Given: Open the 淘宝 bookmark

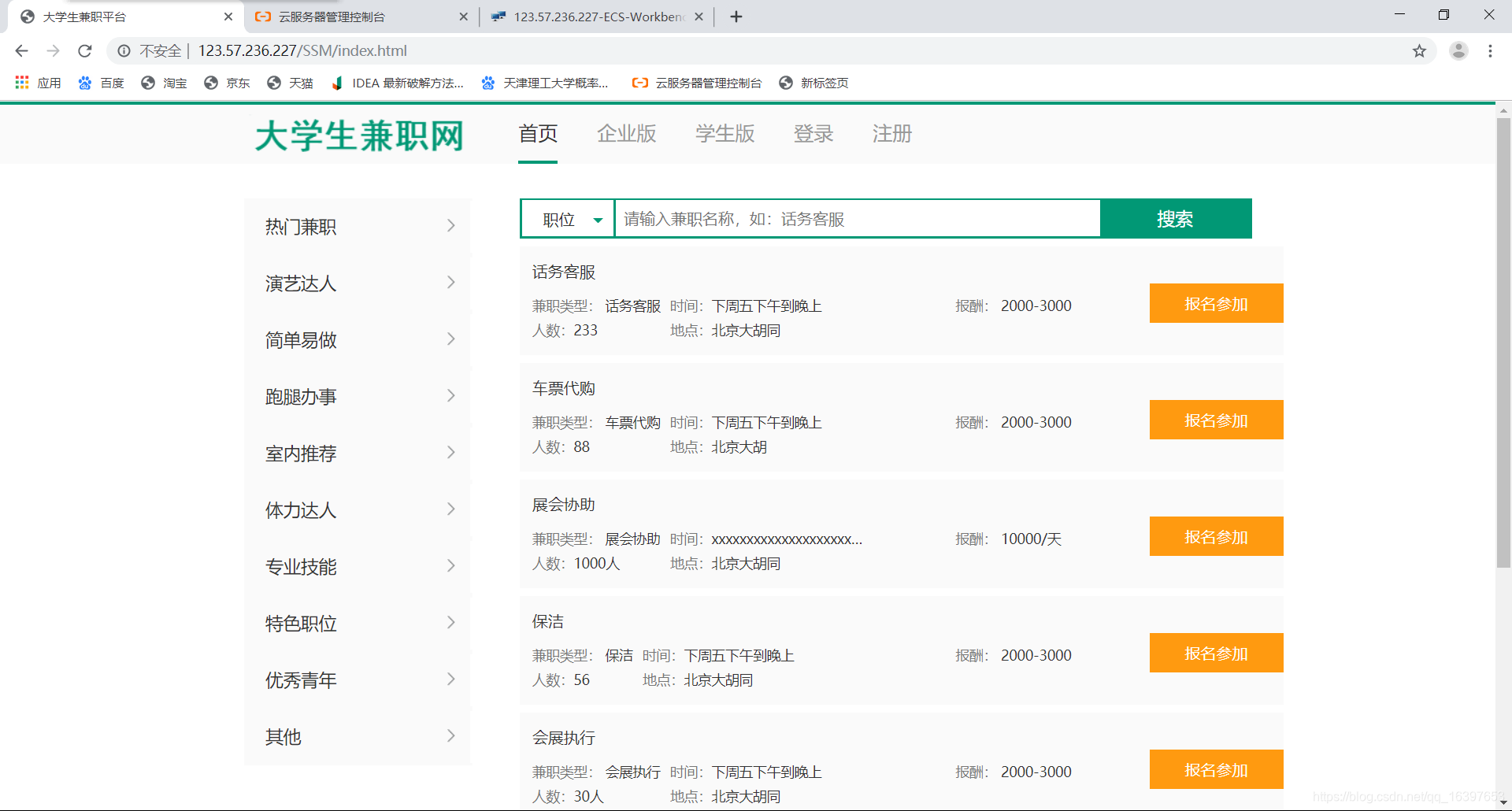Looking at the screenshot, I should coord(164,83).
